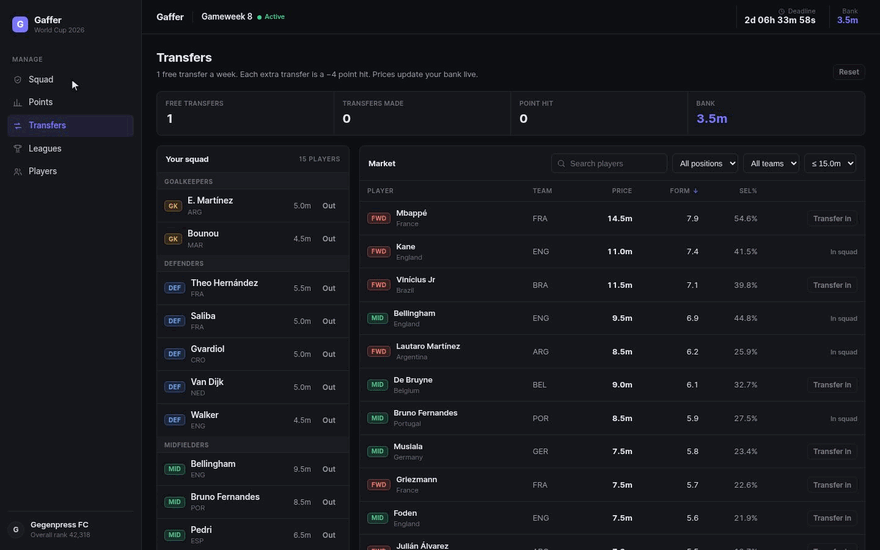Screen dimensions: 880x550
Task: Click the DEF badge beside Van Dijk
Action: [175, 387]
